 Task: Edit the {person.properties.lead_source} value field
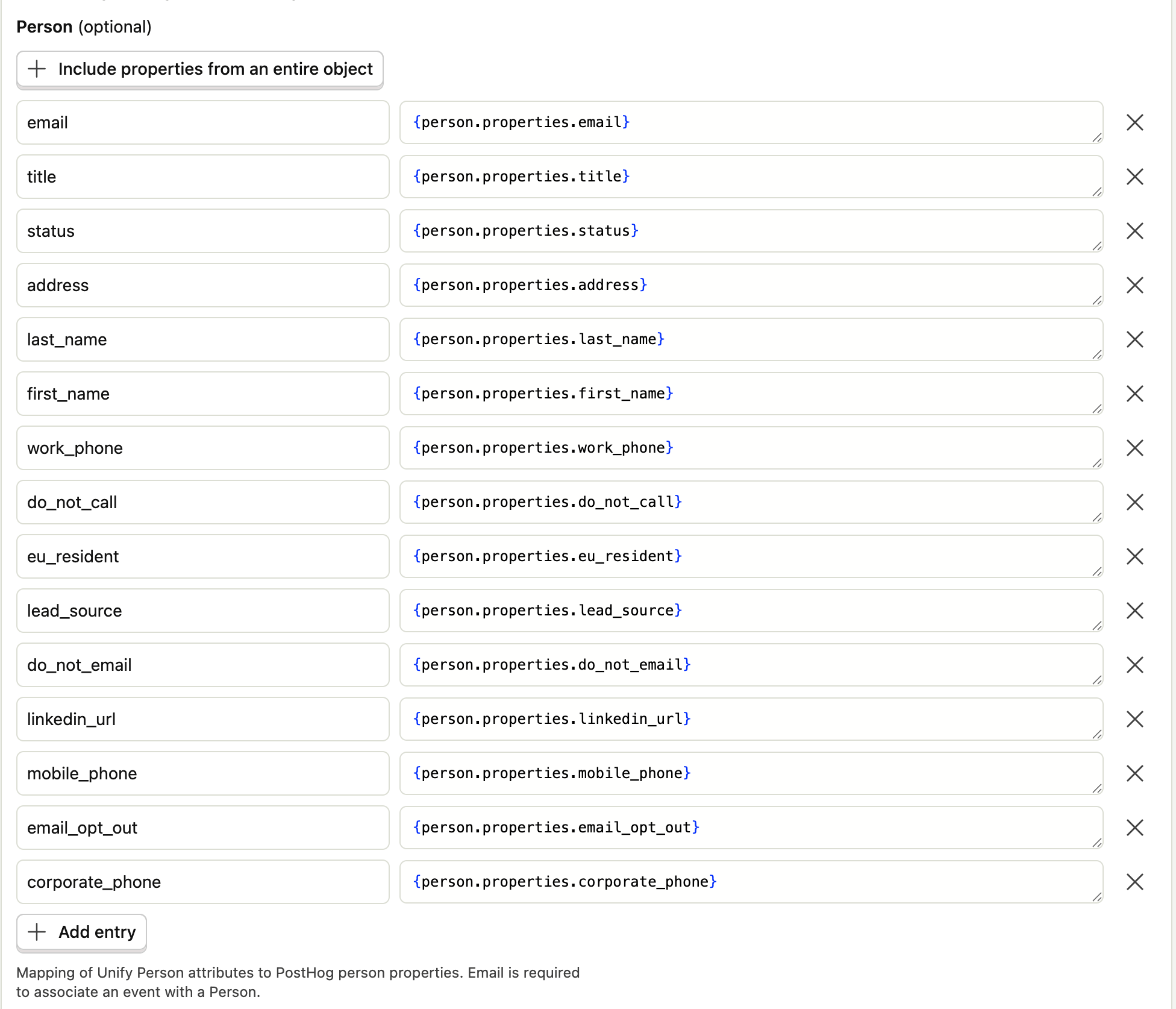751,611
